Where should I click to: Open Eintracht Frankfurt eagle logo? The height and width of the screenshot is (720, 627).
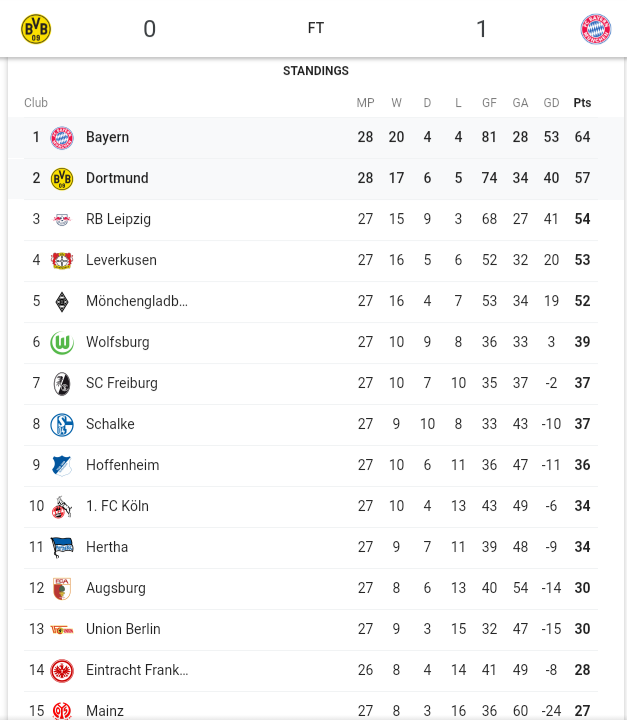62,670
